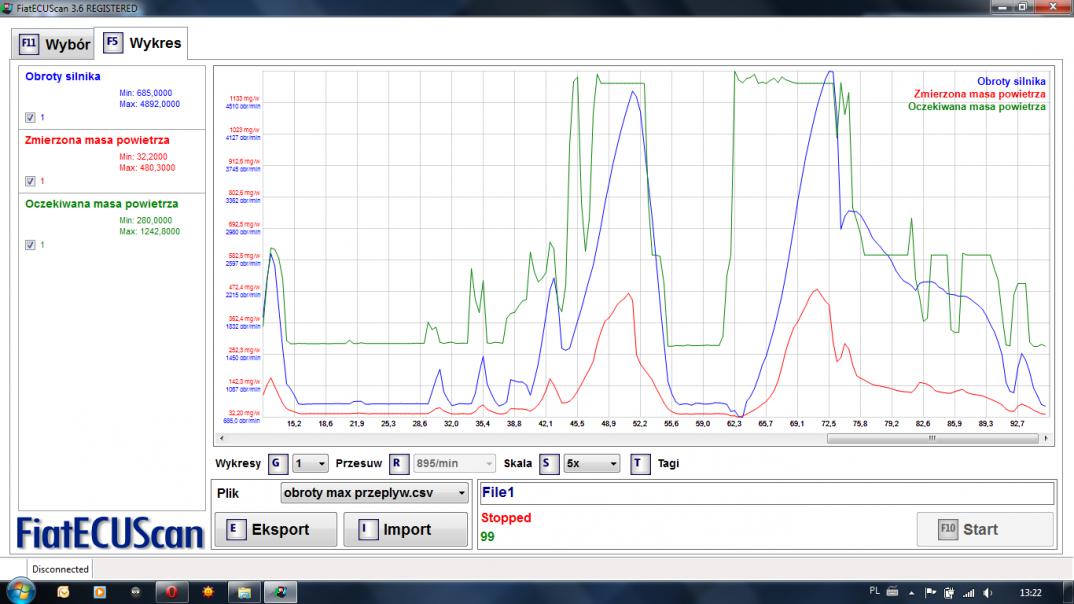The image size is (1074, 604).
Task: Click the network signal tray icon
Action: (969, 593)
